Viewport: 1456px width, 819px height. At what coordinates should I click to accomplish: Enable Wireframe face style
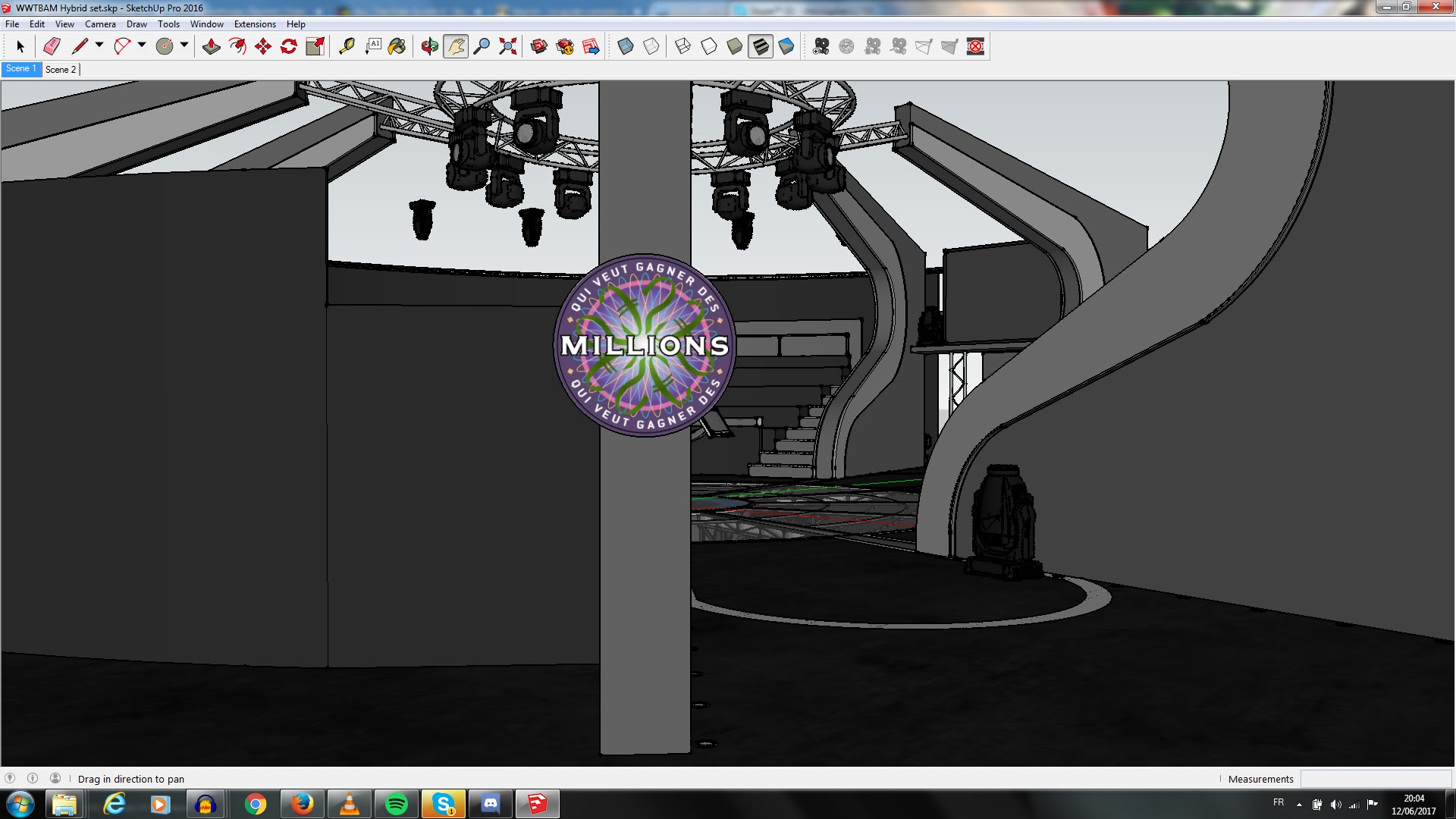(x=683, y=47)
